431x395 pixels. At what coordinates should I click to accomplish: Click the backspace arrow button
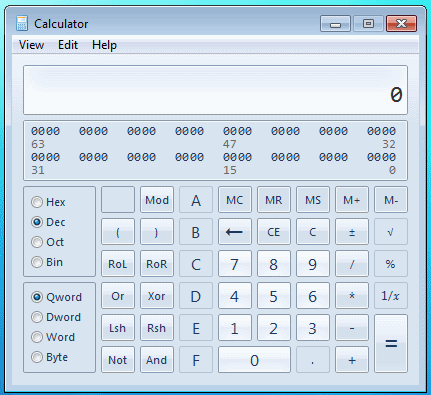tap(235, 232)
